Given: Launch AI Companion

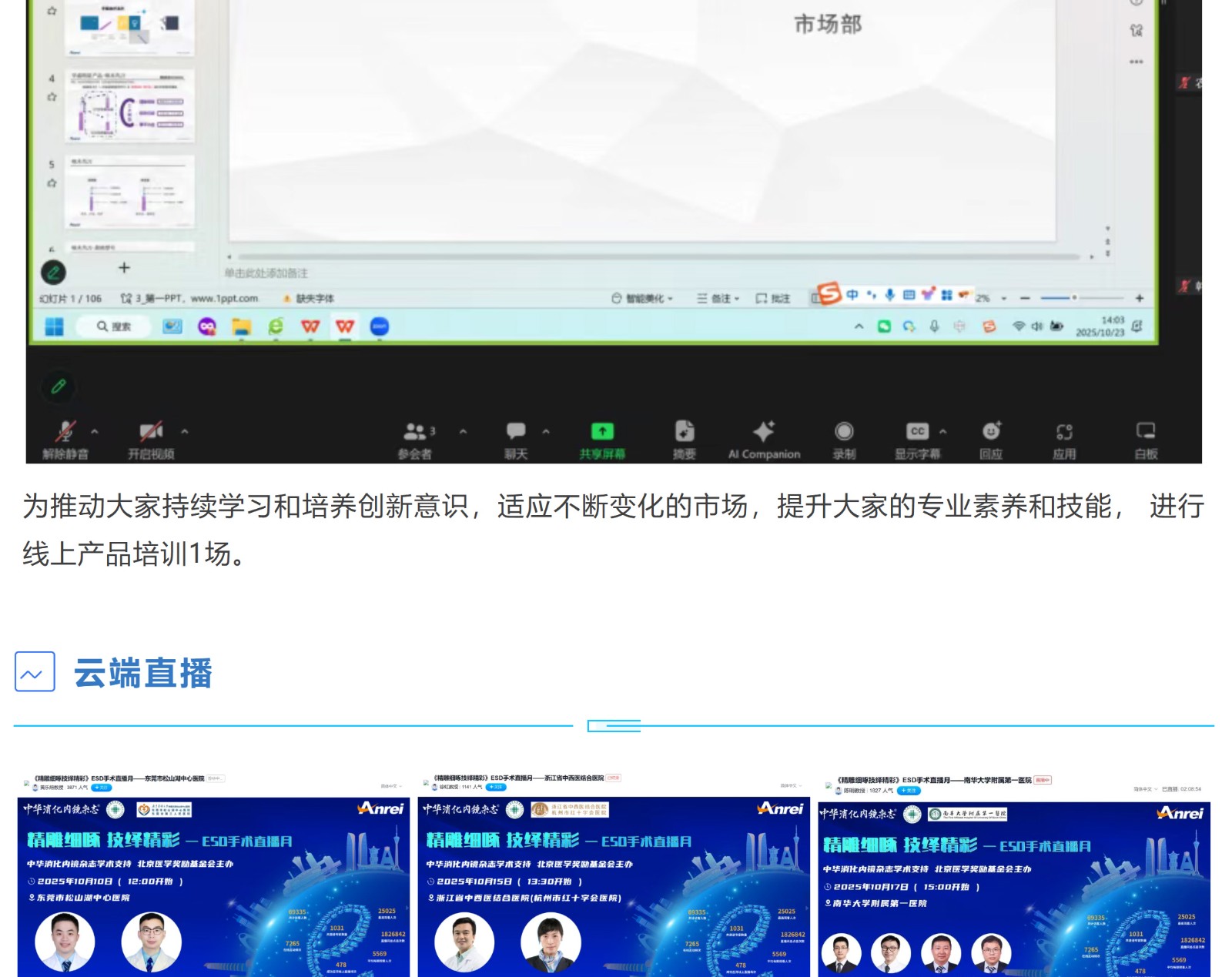Looking at the screenshot, I should (x=764, y=432).
